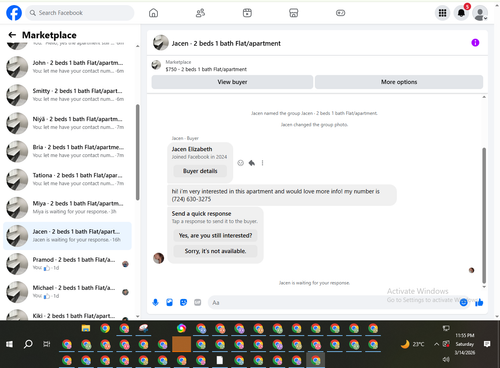The height and width of the screenshot is (368, 500).
Task: Open the Home feed icon
Action: pos(153,13)
